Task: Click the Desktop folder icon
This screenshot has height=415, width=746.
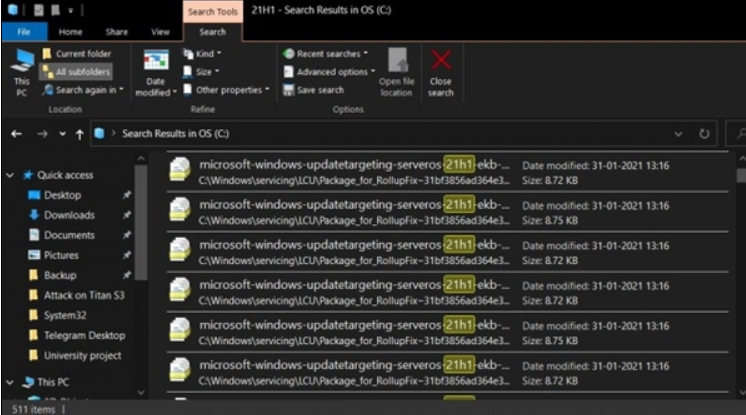Action: [x=34, y=195]
